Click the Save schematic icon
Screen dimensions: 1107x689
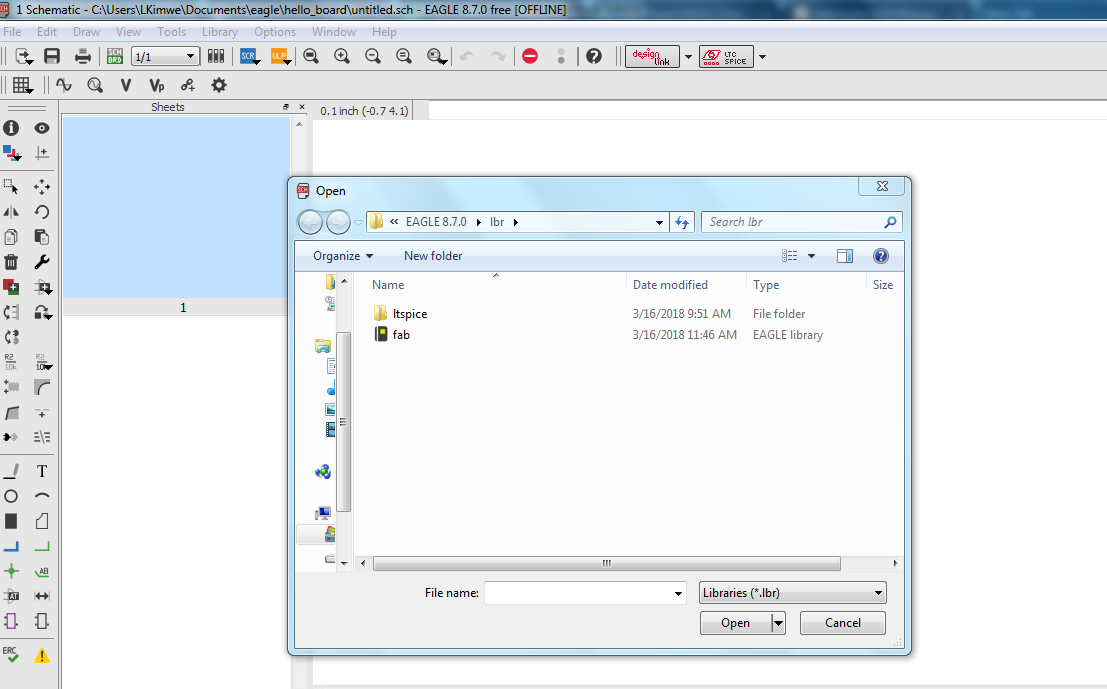pyautogui.click(x=52, y=56)
